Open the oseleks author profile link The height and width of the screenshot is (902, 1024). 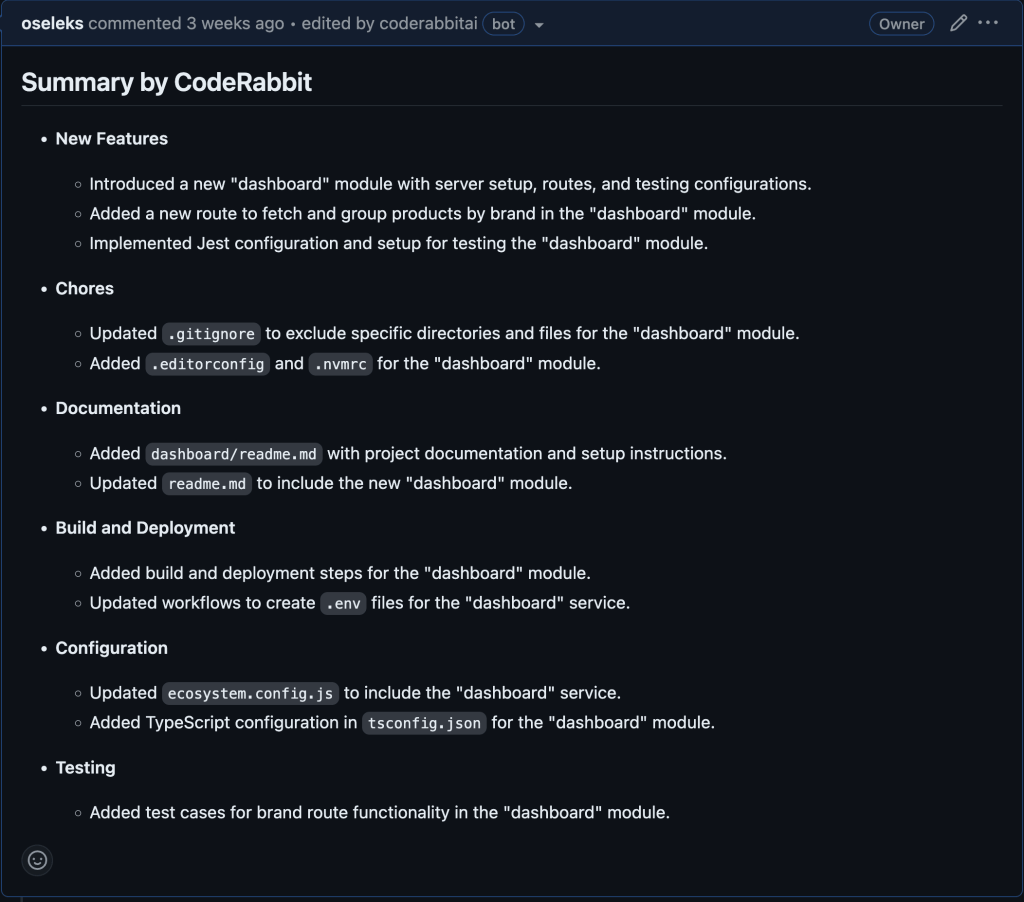52,24
